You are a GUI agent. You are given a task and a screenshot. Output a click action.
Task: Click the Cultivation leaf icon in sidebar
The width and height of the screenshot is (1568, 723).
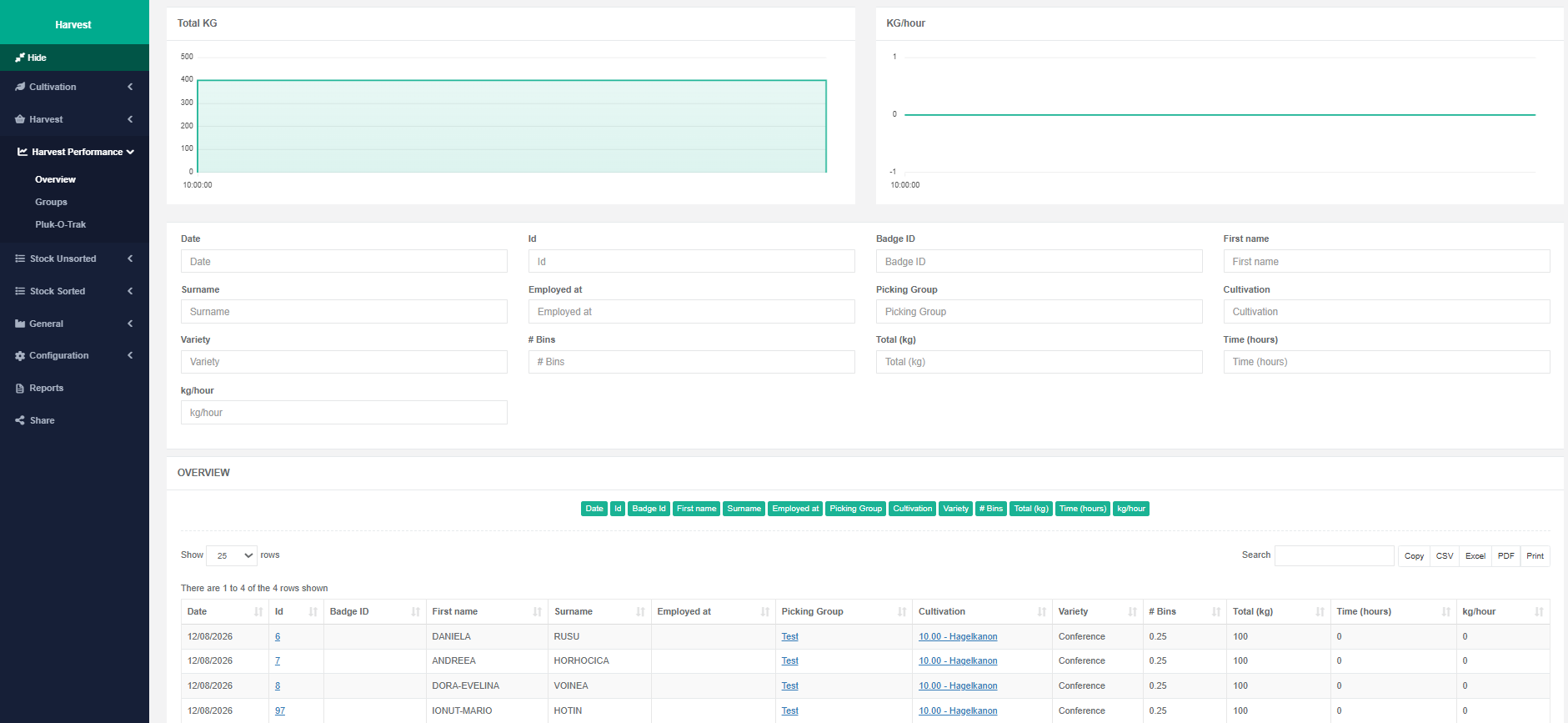pyautogui.click(x=20, y=87)
